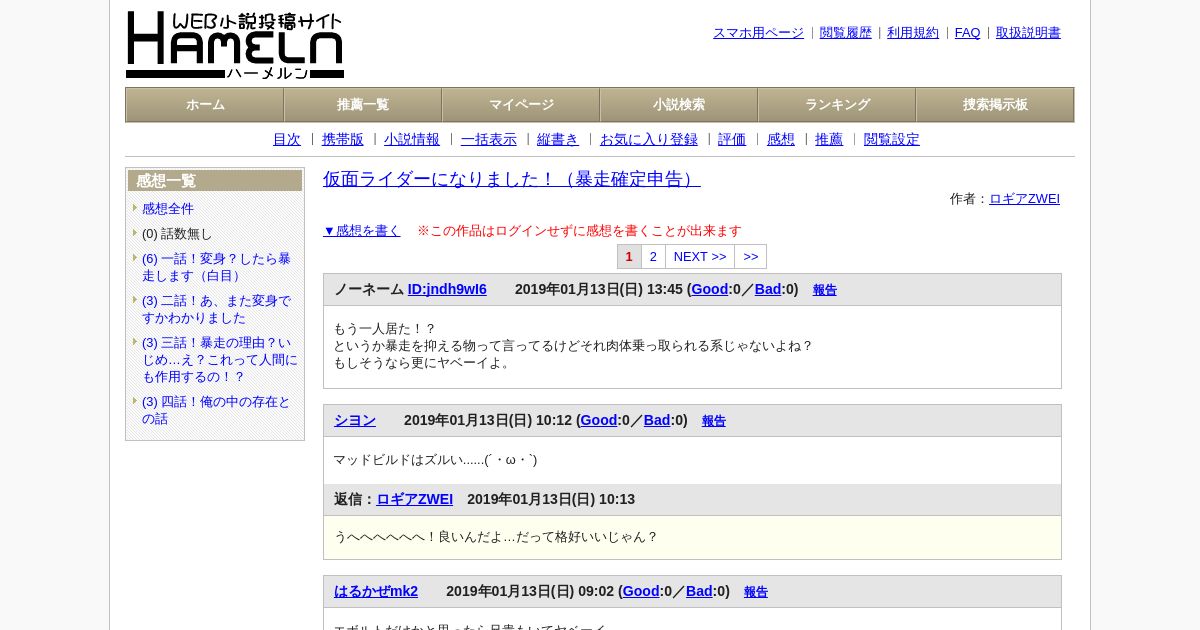Open the FAQ link
Viewport: 1200px width, 630px height.
[968, 33]
